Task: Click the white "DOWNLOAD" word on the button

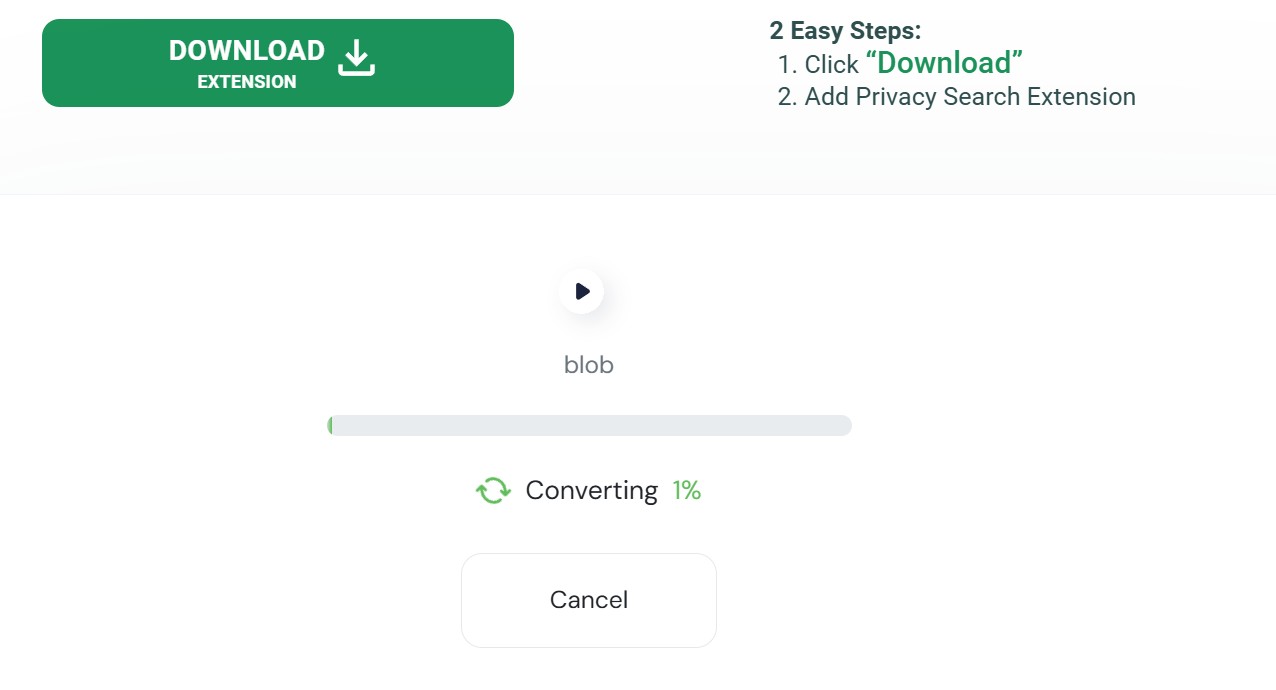Action: pos(247,51)
